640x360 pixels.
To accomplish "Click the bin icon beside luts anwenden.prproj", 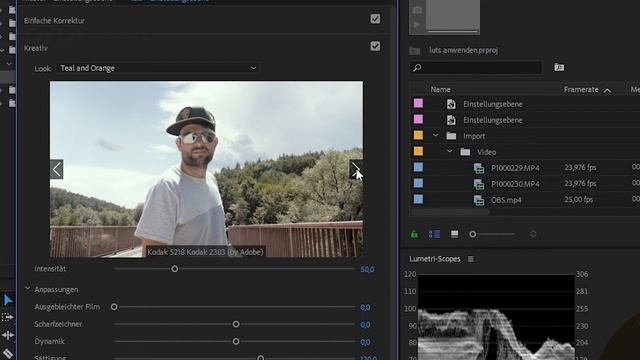I will (x=415, y=51).
